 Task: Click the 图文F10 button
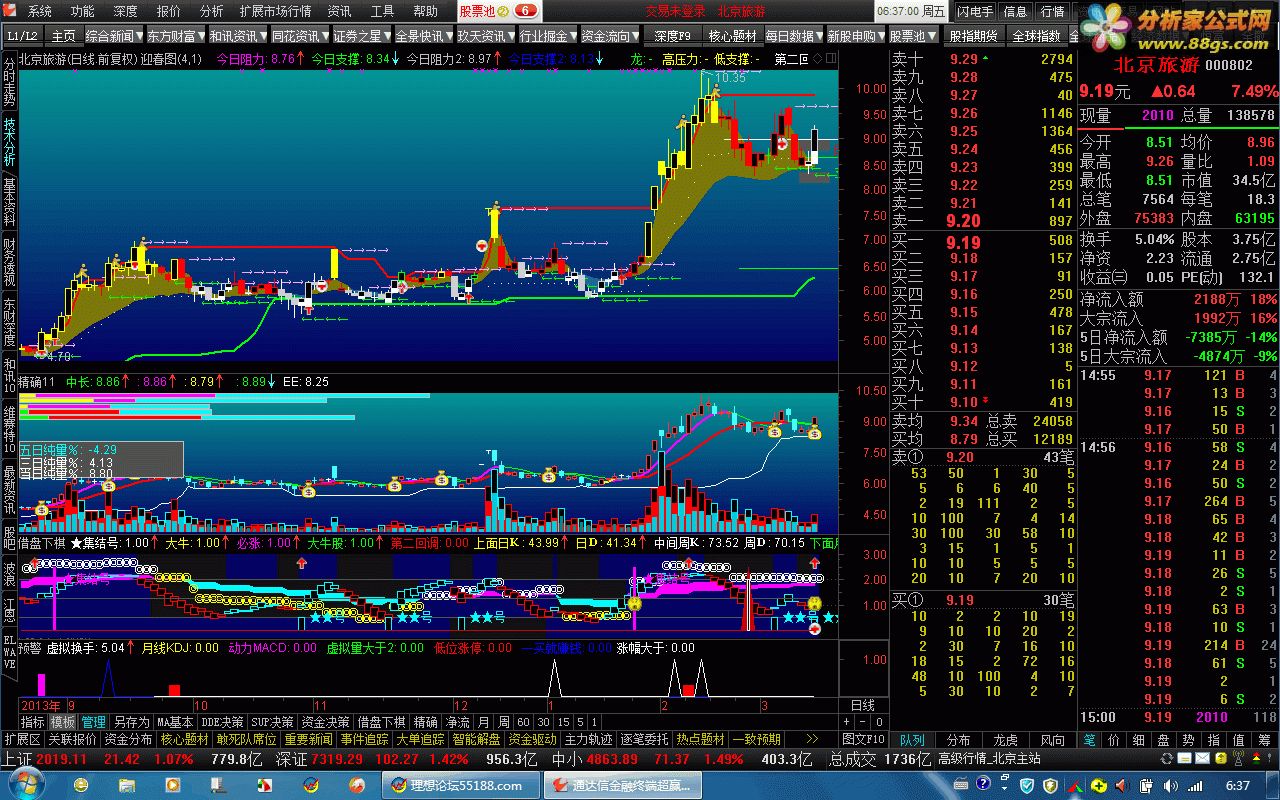click(x=863, y=739)
